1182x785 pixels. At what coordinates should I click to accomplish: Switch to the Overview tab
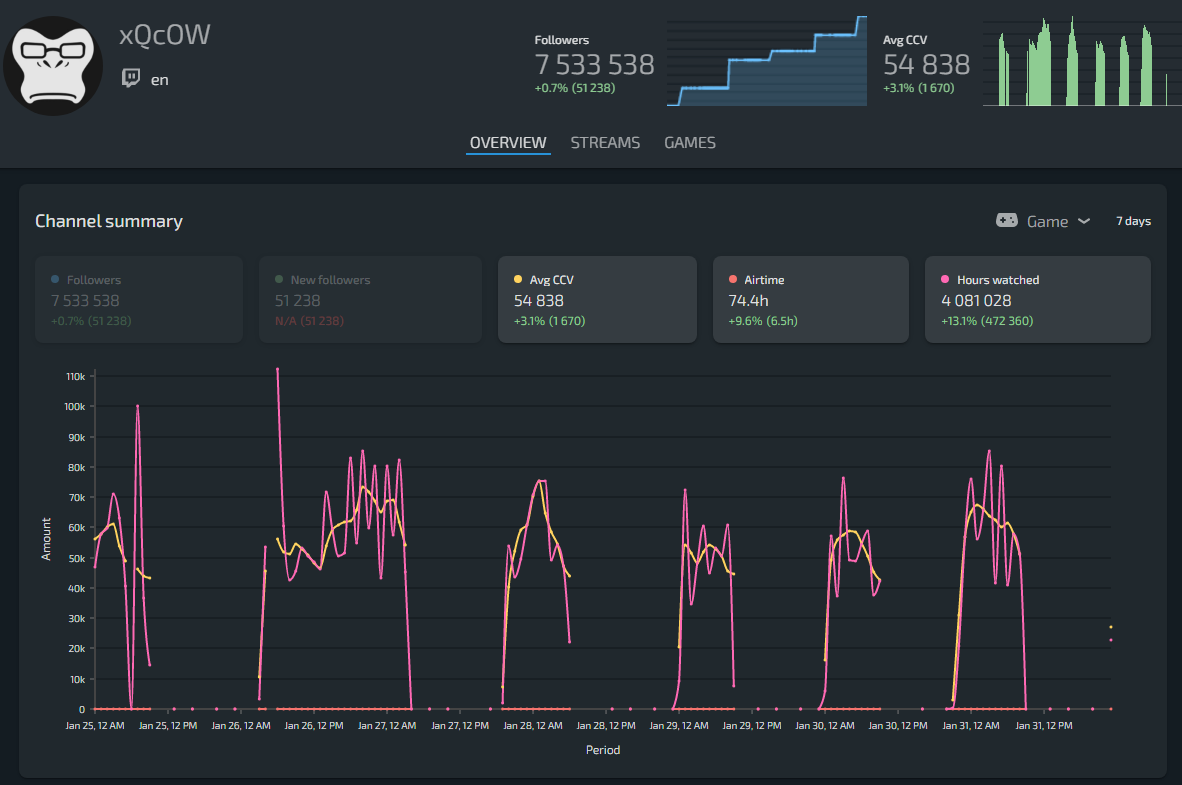(508, 143)
